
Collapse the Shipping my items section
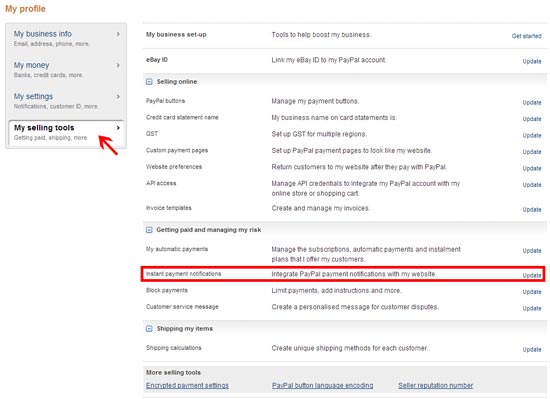[149, 329]
